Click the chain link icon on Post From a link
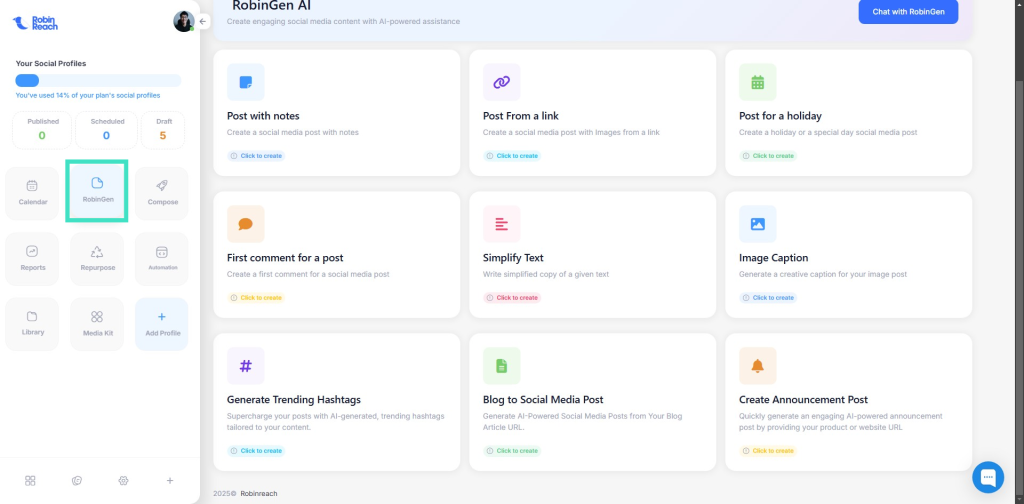Viewport: 1024px width, 504px height. [502, 82]
